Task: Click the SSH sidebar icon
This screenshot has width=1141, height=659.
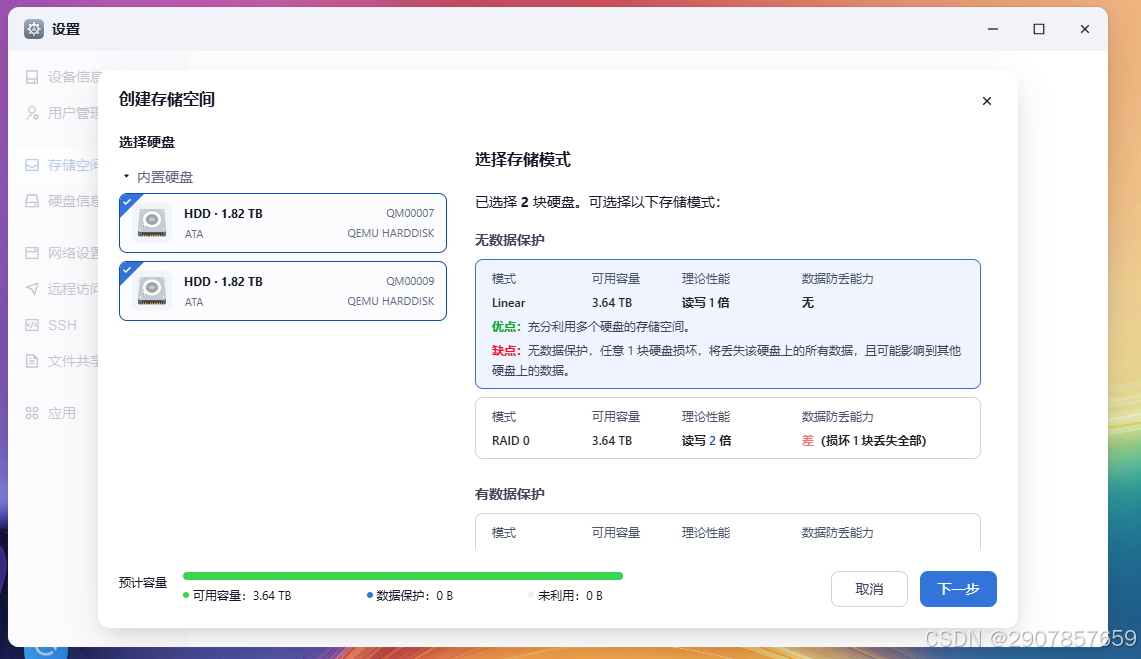Action: coord(32,325)
